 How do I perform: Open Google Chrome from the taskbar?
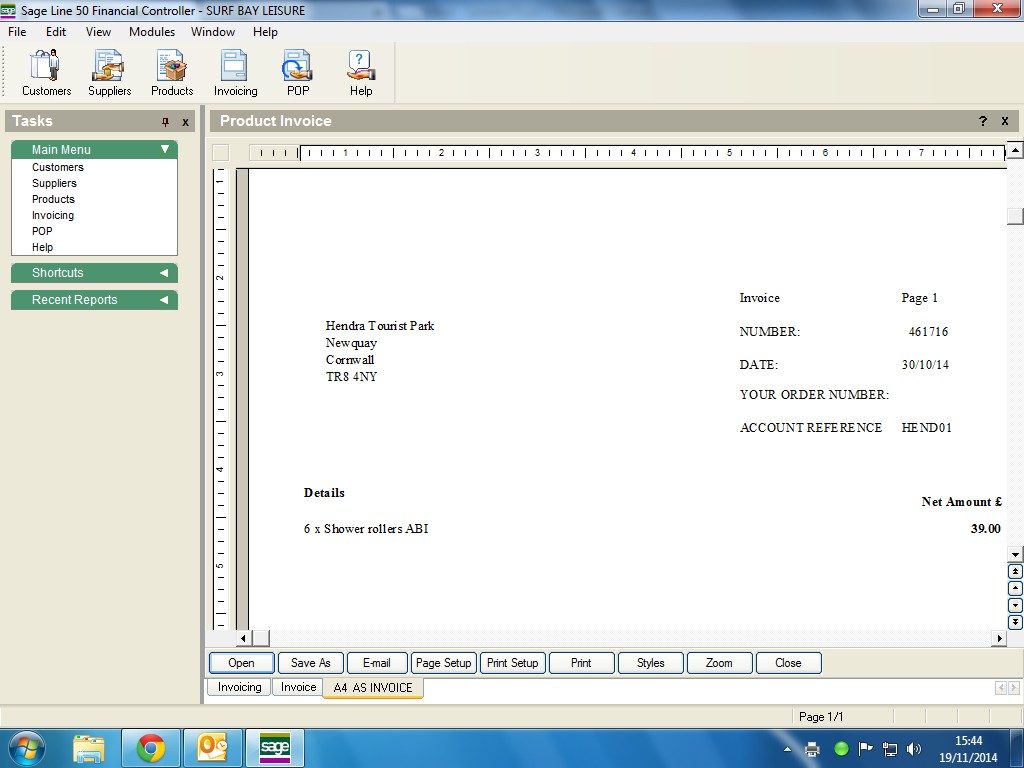pos(151,748)
